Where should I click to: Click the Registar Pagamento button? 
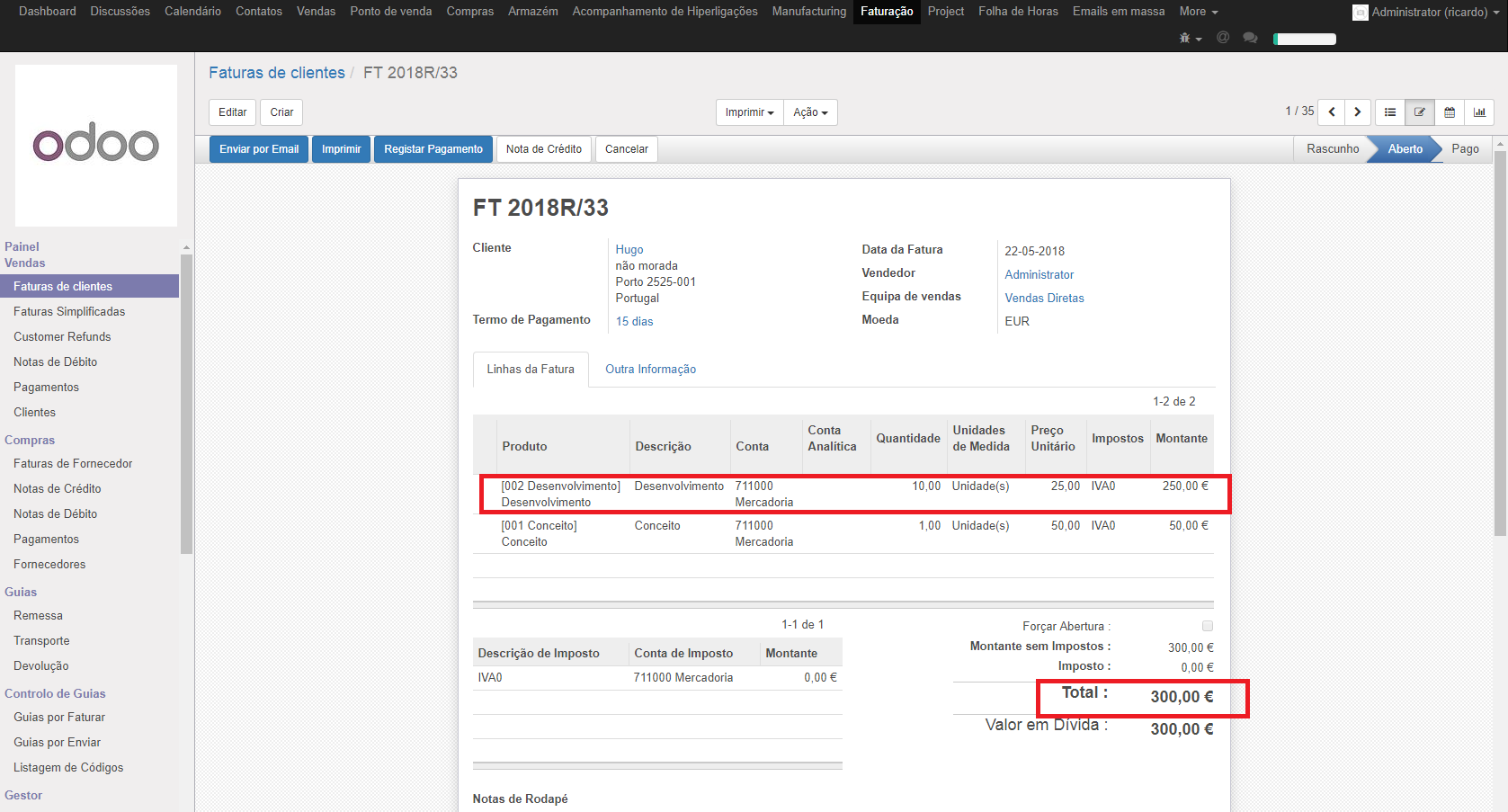tap(433, 149)
